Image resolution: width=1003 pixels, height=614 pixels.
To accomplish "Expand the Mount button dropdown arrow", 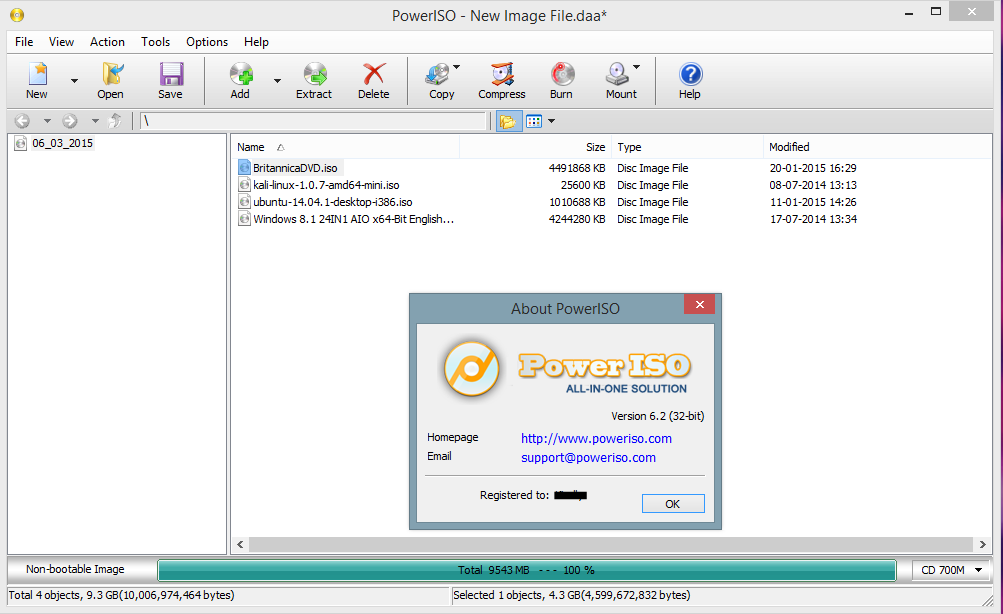I will [x=636, y=67].
